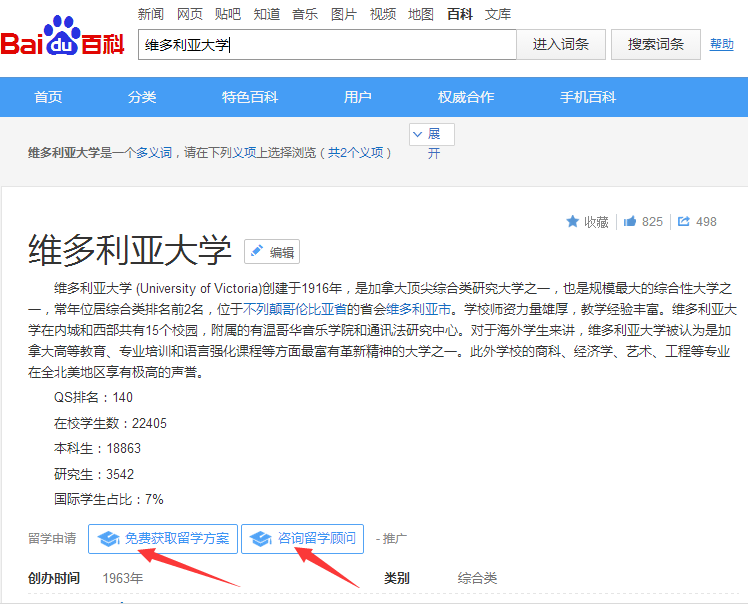Open 手机百科 tab in blue bar

click(x=588, y=97)
